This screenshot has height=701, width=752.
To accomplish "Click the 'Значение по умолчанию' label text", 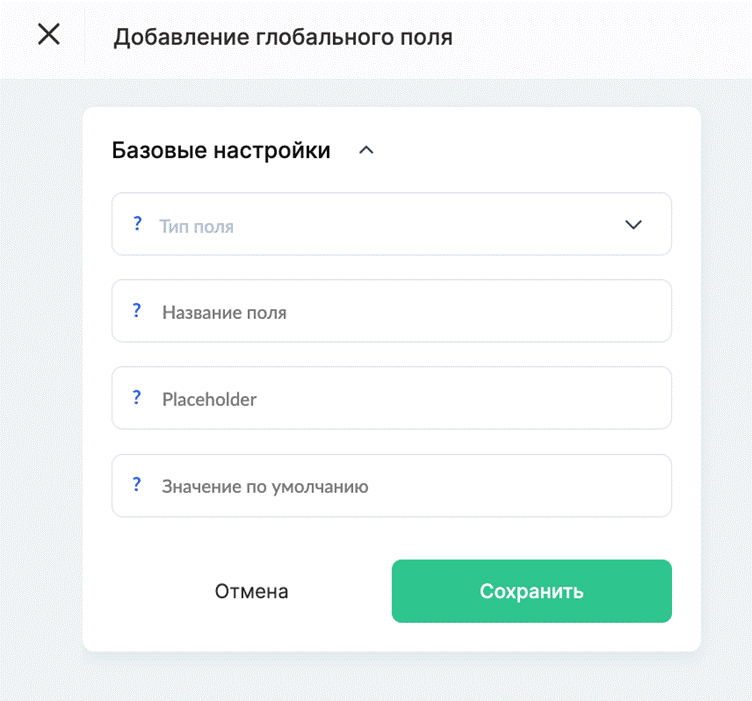I will pyautogui.click(x=265, y=487).
